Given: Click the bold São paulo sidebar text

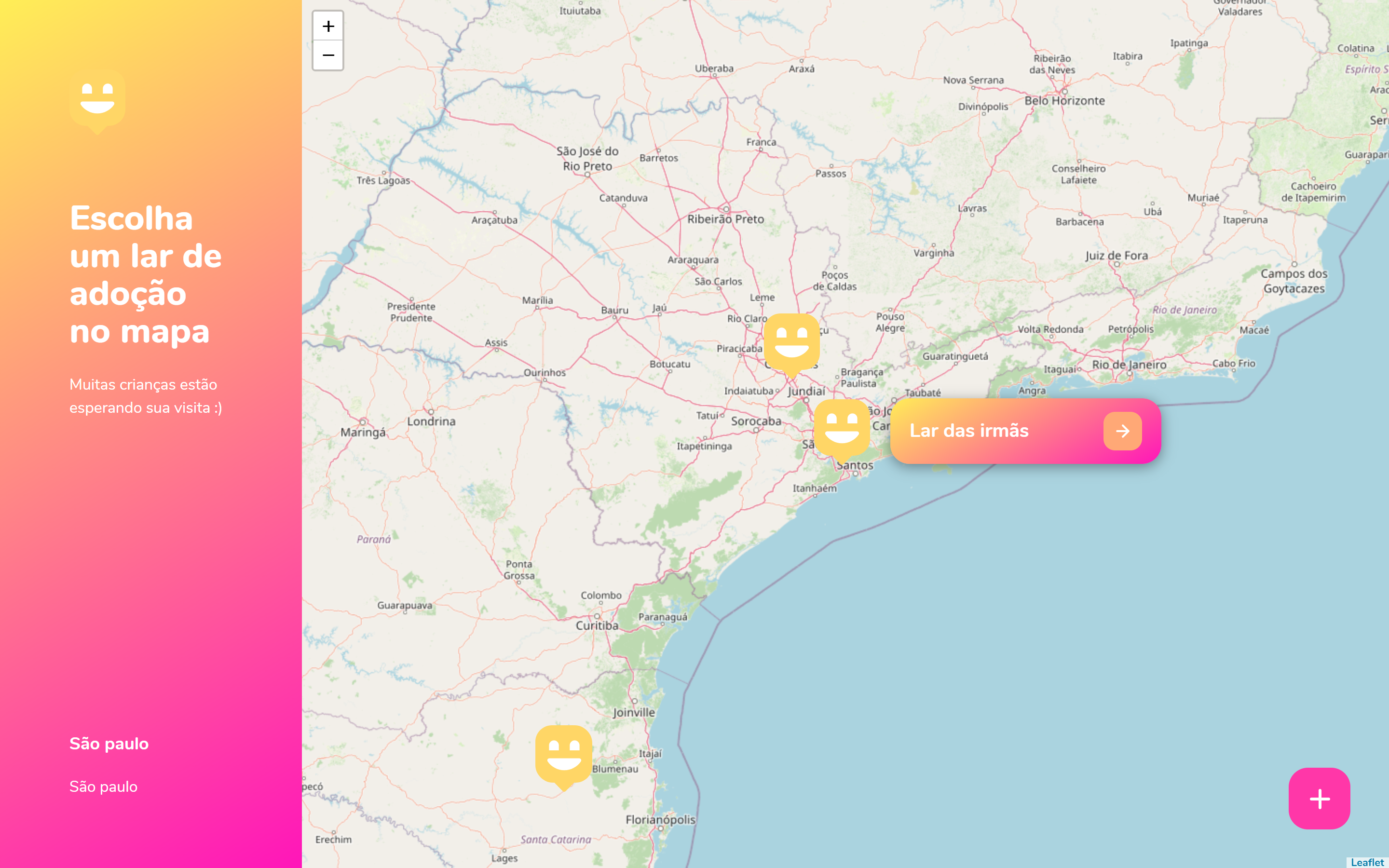Looking at the screenshot, I should [109, 744].
